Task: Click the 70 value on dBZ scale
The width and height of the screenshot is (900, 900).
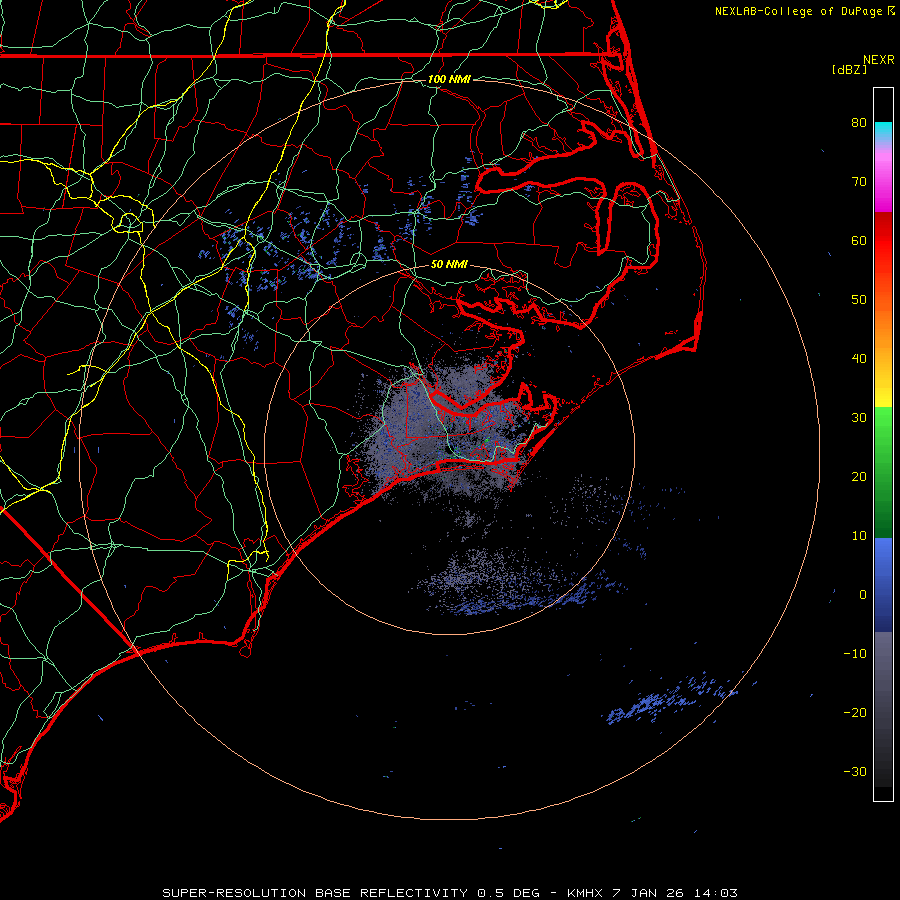Action: pyautogui.click(x=859, y=181)
